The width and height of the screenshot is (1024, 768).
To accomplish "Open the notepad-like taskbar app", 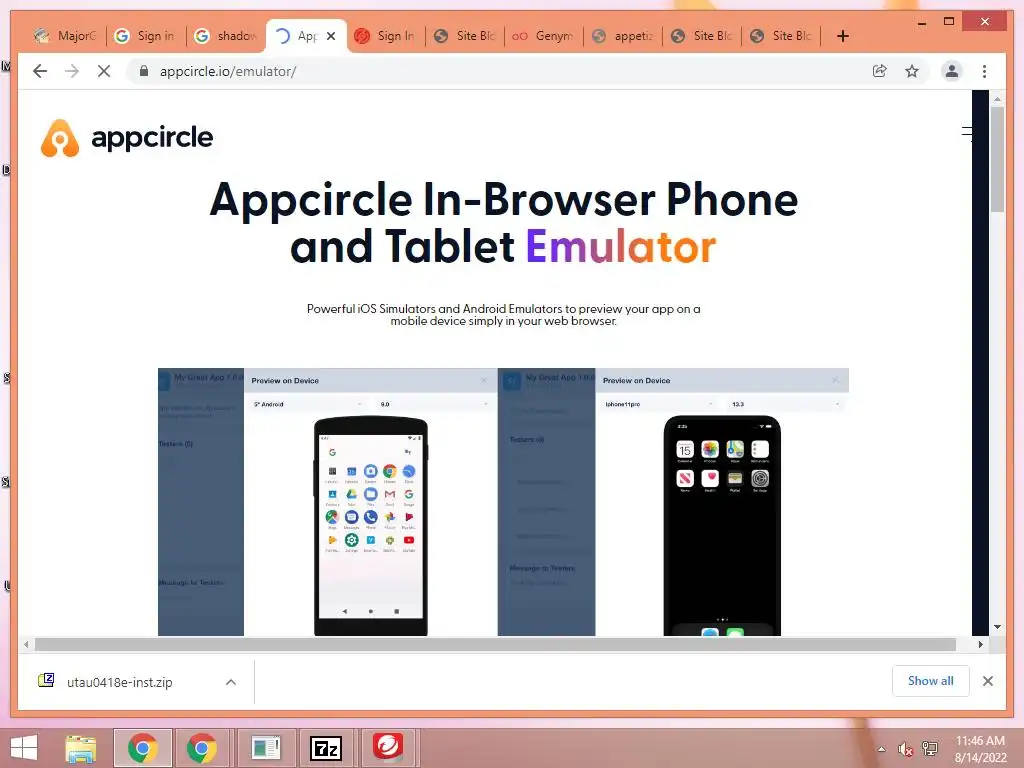I will coord(266,748).
